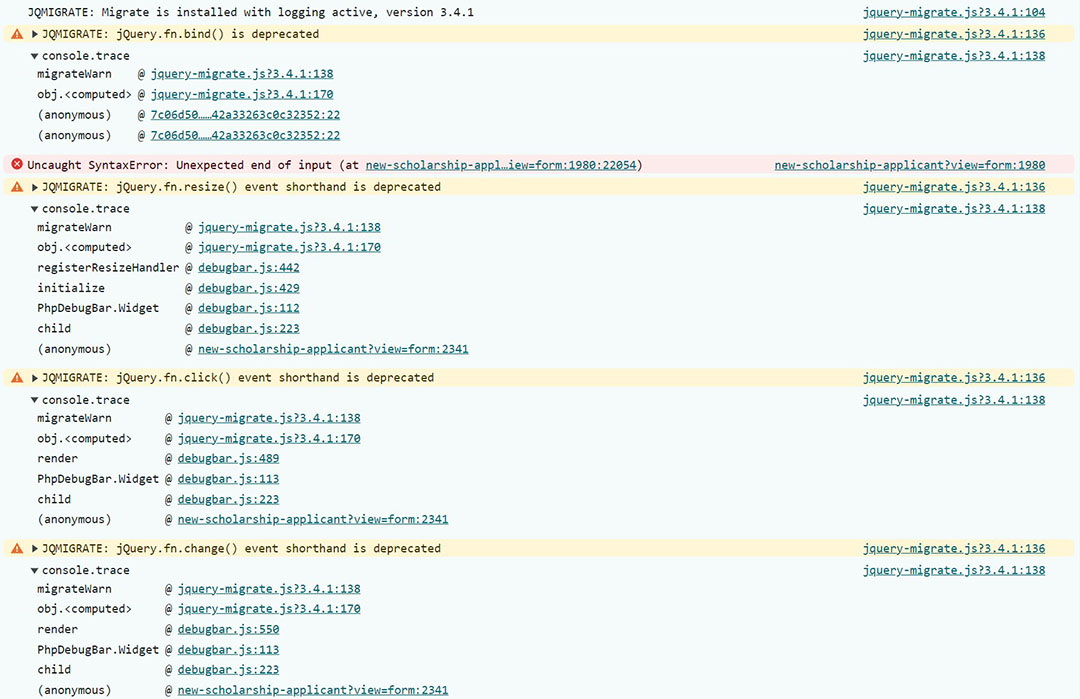Open the debugbar.js:112 PhpDebugBar.Widget link
Screen dimensions: 1080x699
tap(248, 308)
